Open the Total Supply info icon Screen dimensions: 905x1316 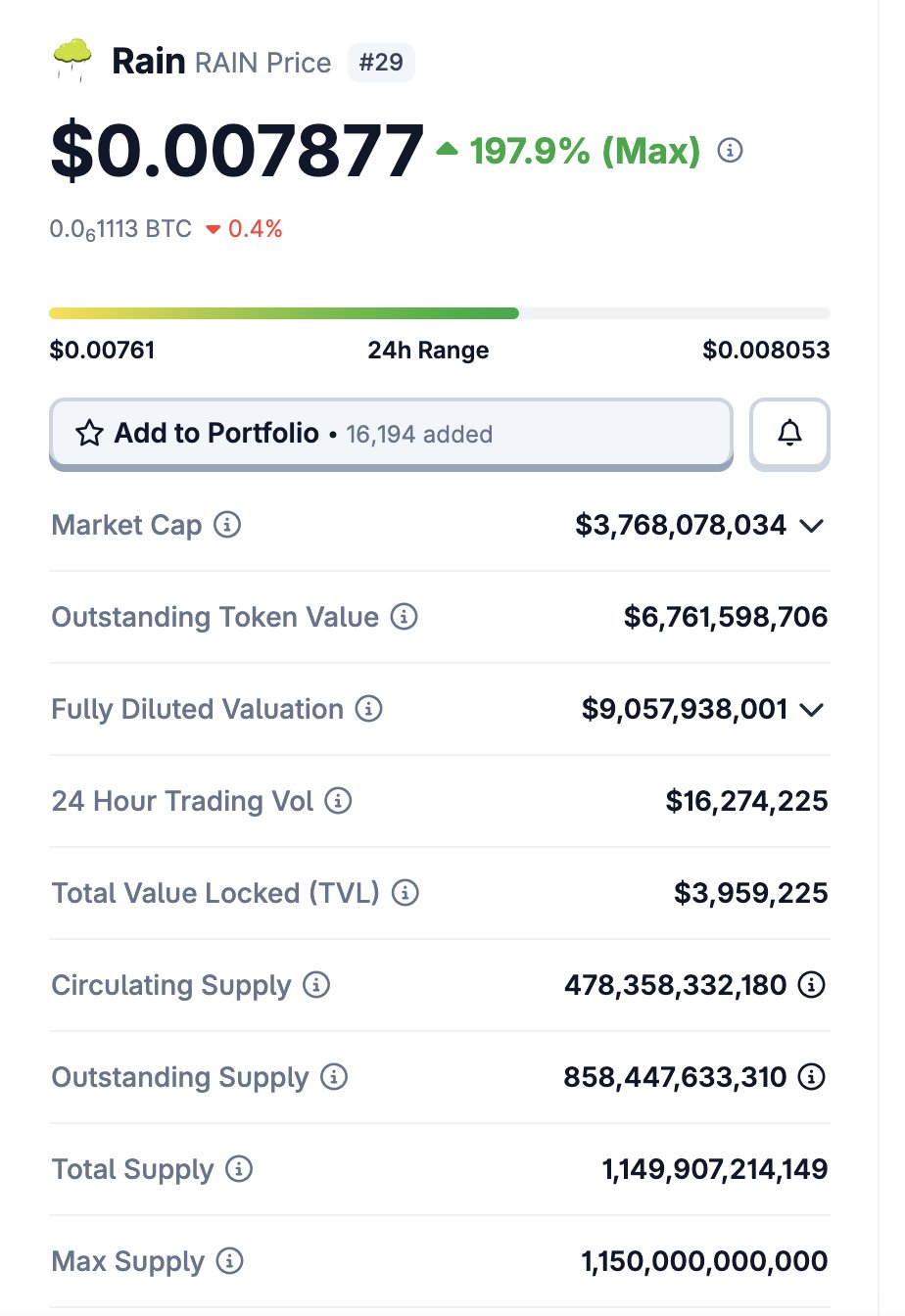point(239,1169)
